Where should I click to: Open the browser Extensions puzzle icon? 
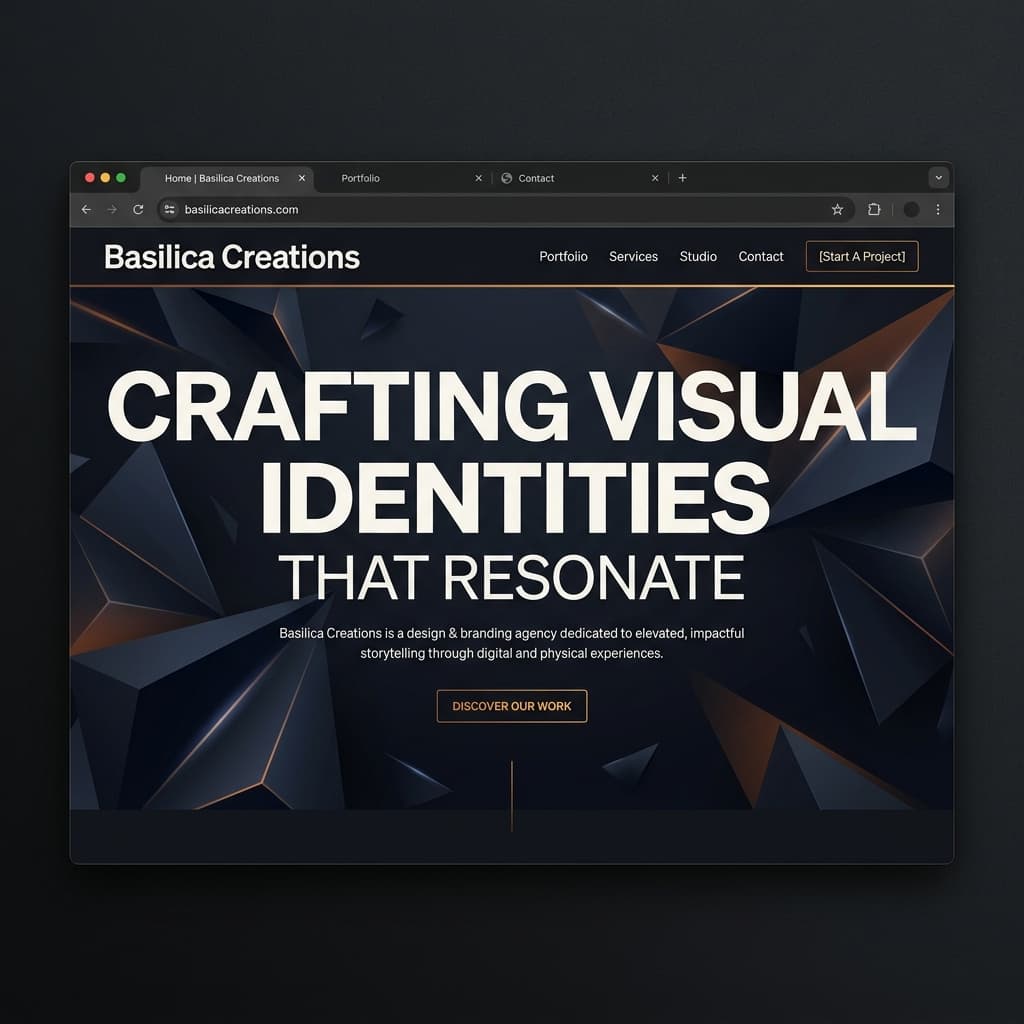[x=873, y=210]
